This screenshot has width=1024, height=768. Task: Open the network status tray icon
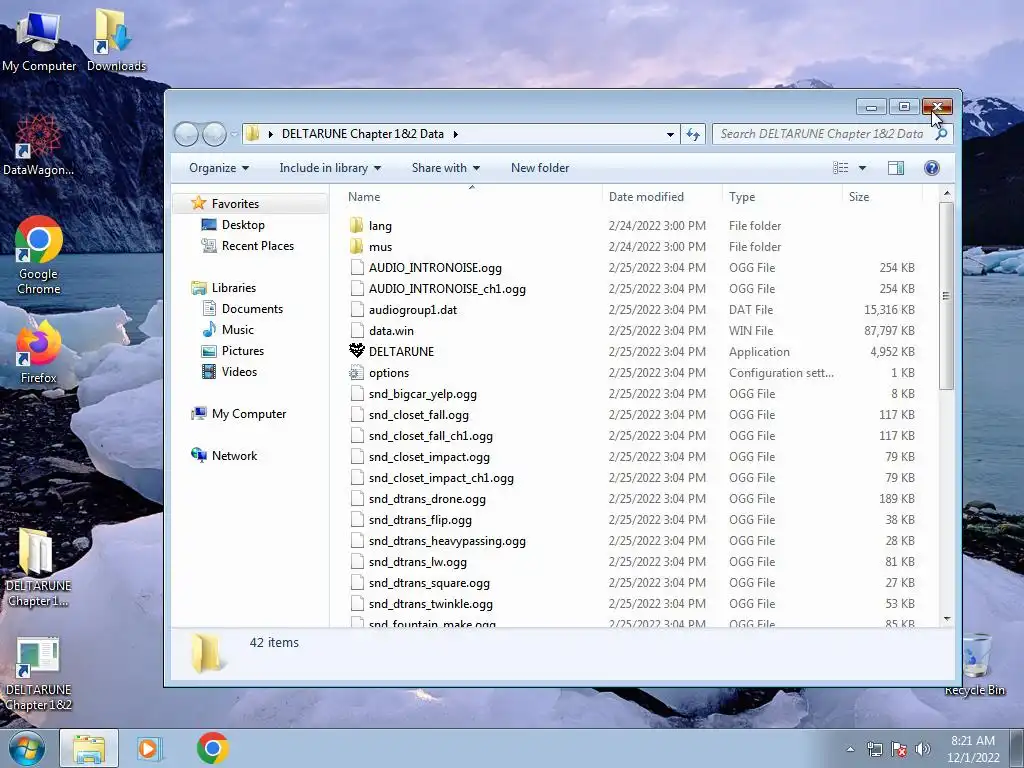[x=874, y=749]
